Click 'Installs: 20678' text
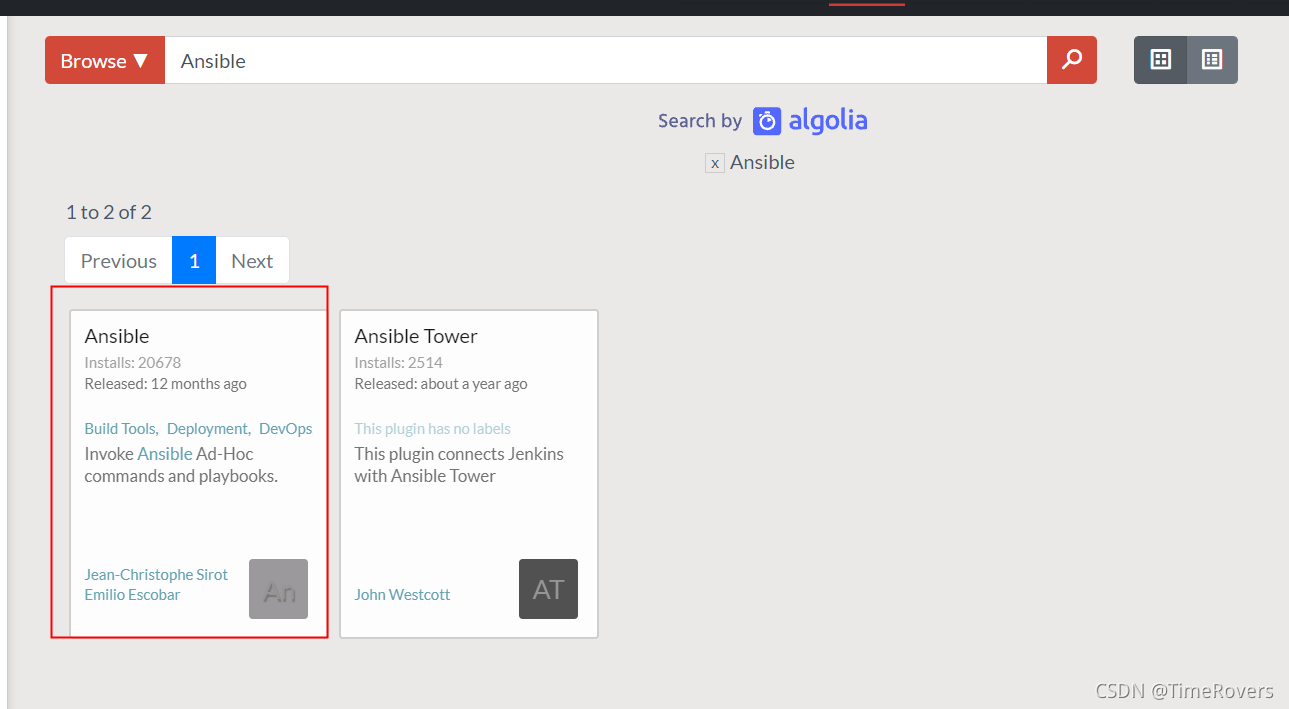The image size is (1289, 709). tap(133, 363)
